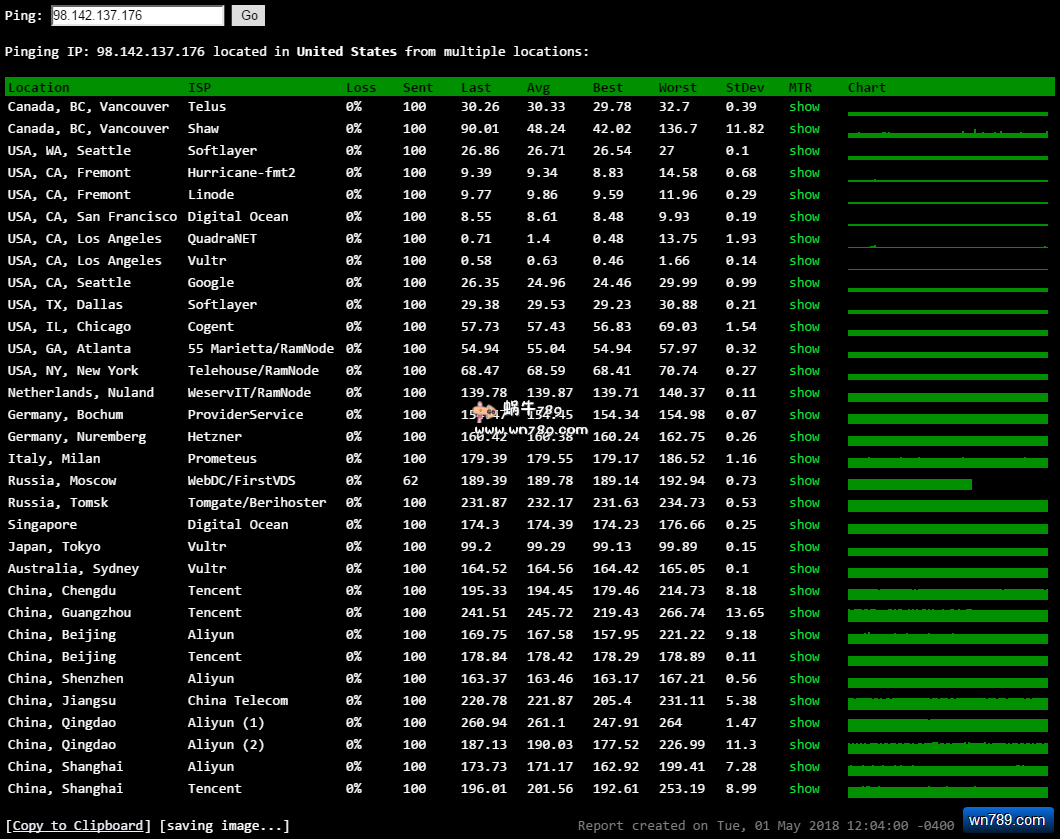Click the chart for Tencent Guangzhou row
1060x839 pixels.
947,615
